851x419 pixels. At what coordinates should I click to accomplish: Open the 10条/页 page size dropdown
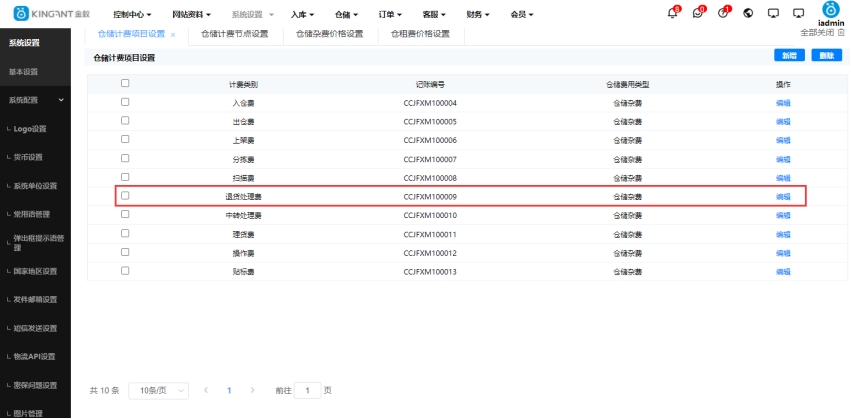tap(158, 391)
